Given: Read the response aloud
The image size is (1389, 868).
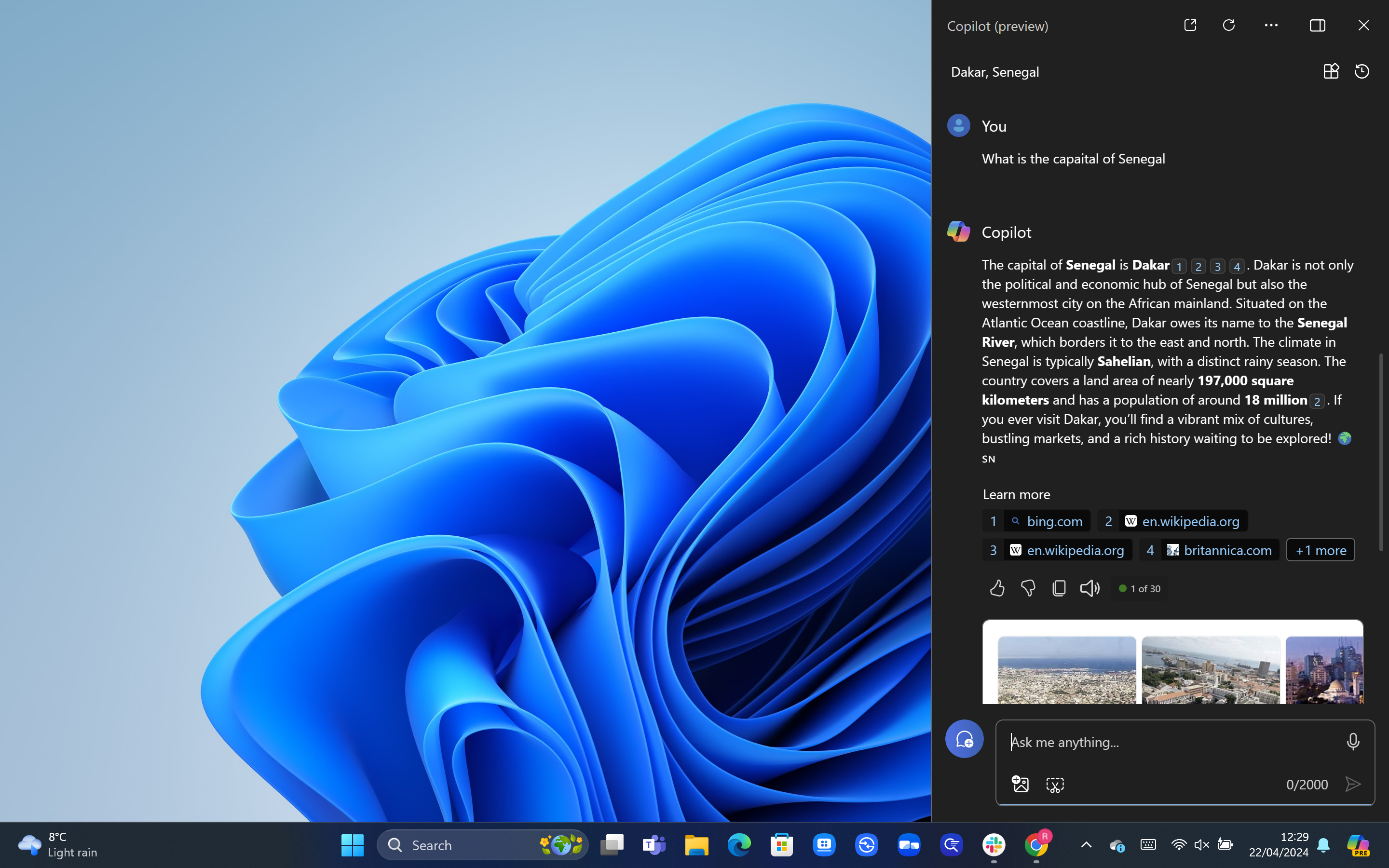Looking at the screenshot, I should [x=1089, y=588].
